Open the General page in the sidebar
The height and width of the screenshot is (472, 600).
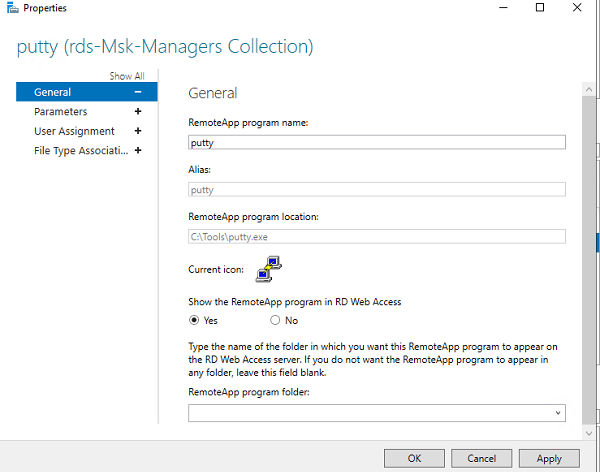tap(86, 92)
